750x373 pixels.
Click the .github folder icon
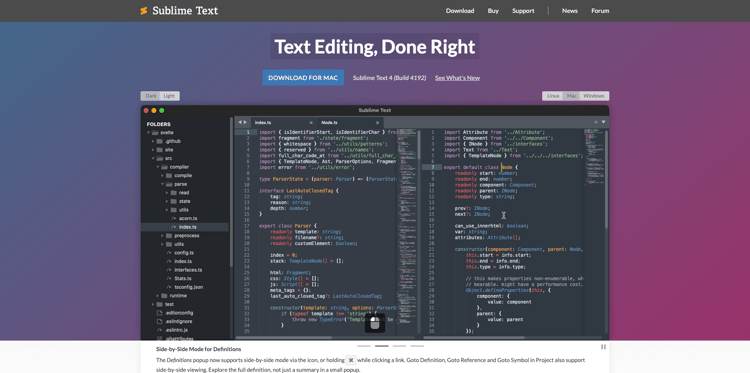pyautogui.click(x=160, y=141)
